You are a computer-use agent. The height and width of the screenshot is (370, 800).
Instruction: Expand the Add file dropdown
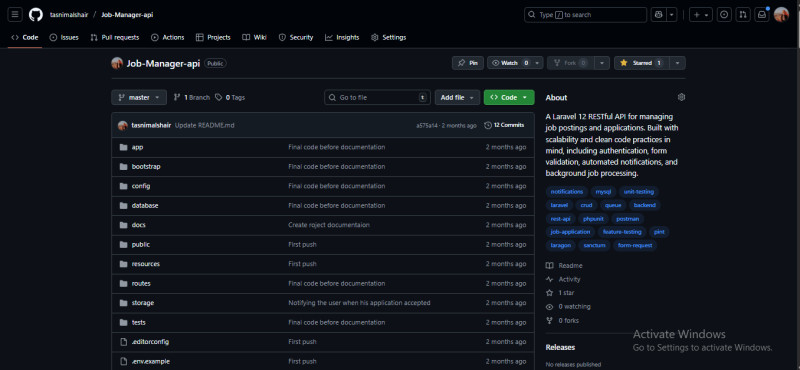(x=457, y=97)
